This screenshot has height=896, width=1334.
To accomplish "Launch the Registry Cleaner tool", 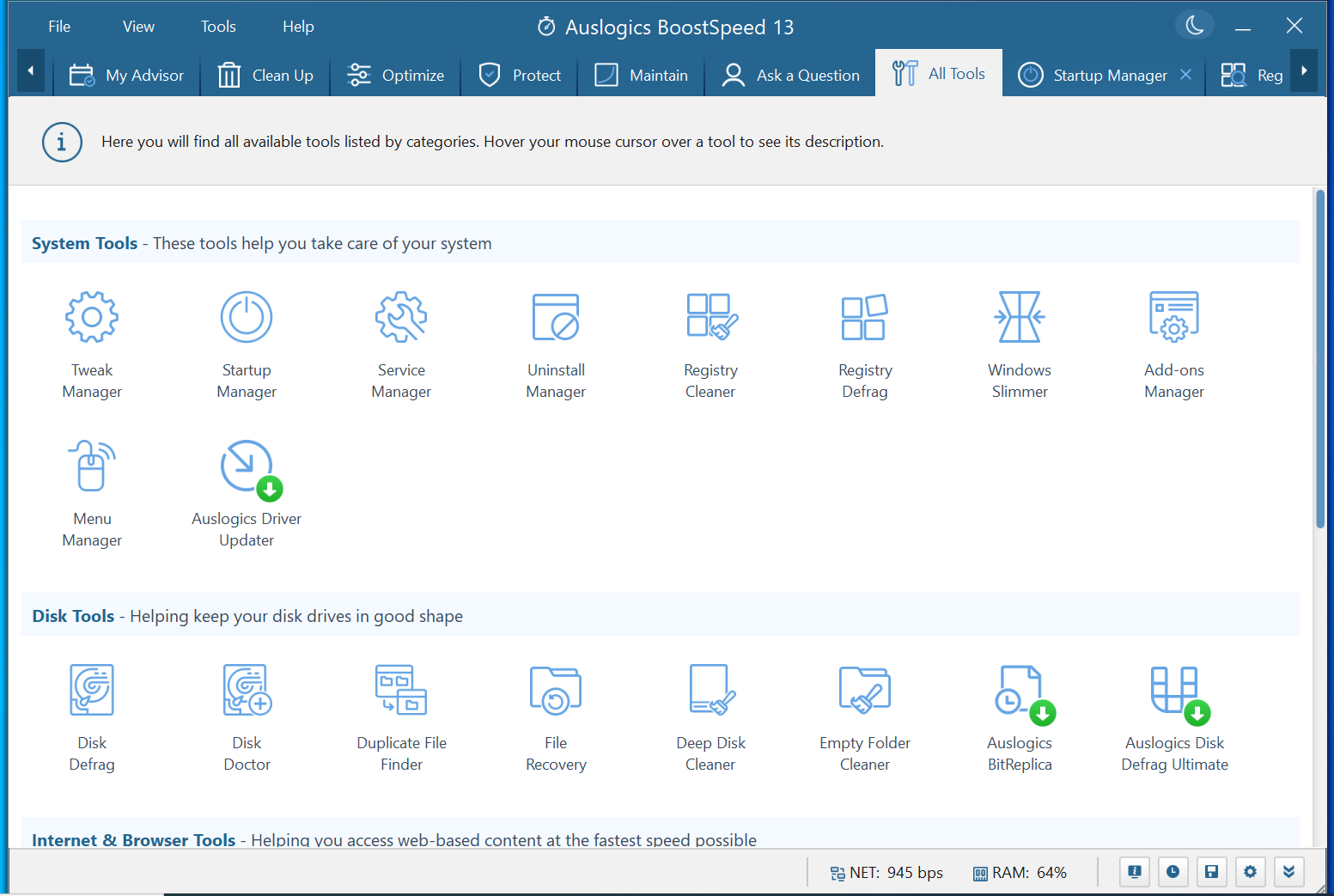I will (710, 345).
